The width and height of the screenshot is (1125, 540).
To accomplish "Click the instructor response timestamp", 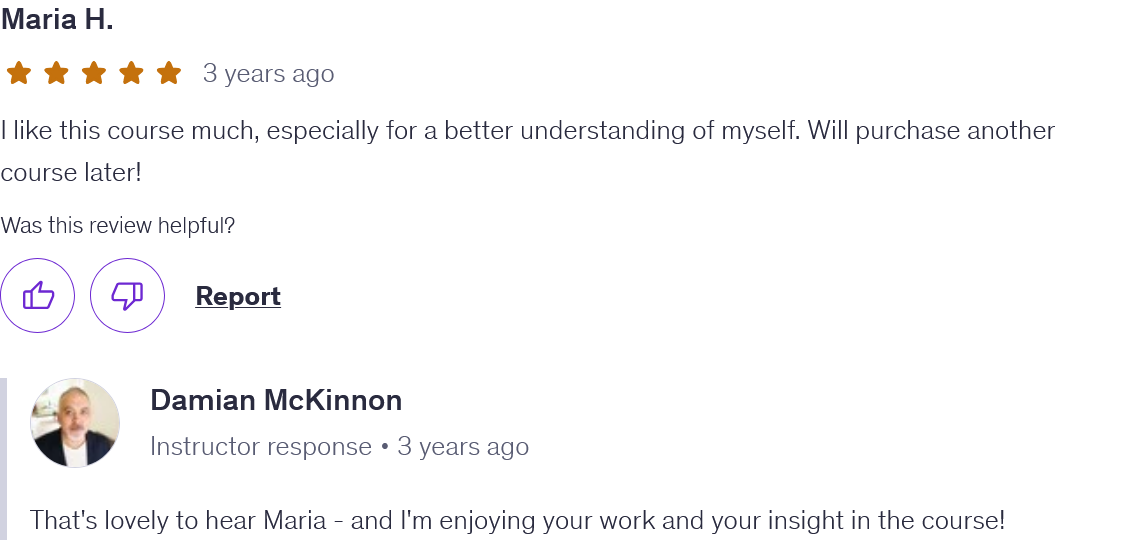I will pyautogui.click(x=463, y=446).
